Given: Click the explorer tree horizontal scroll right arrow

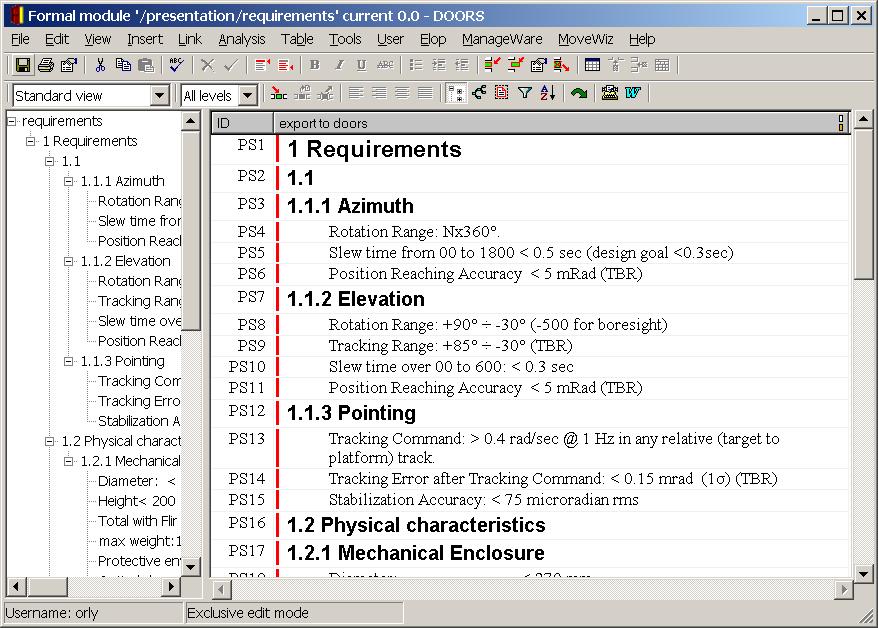Looking at the screenshot, I should click(x=171, y=587).
